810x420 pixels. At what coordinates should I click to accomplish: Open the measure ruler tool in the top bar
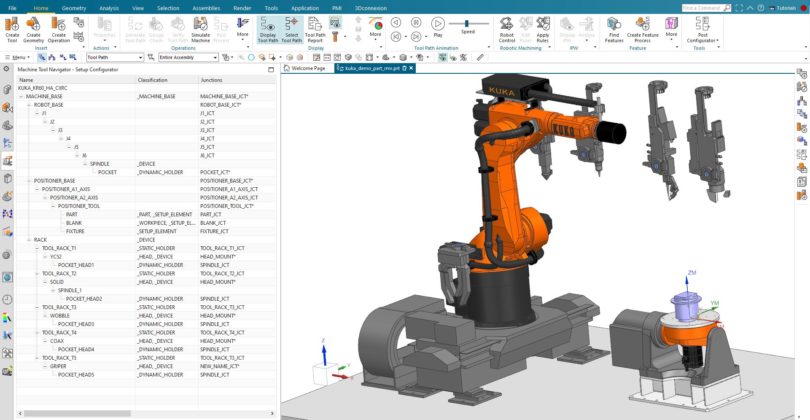click(x=480, y=57)
